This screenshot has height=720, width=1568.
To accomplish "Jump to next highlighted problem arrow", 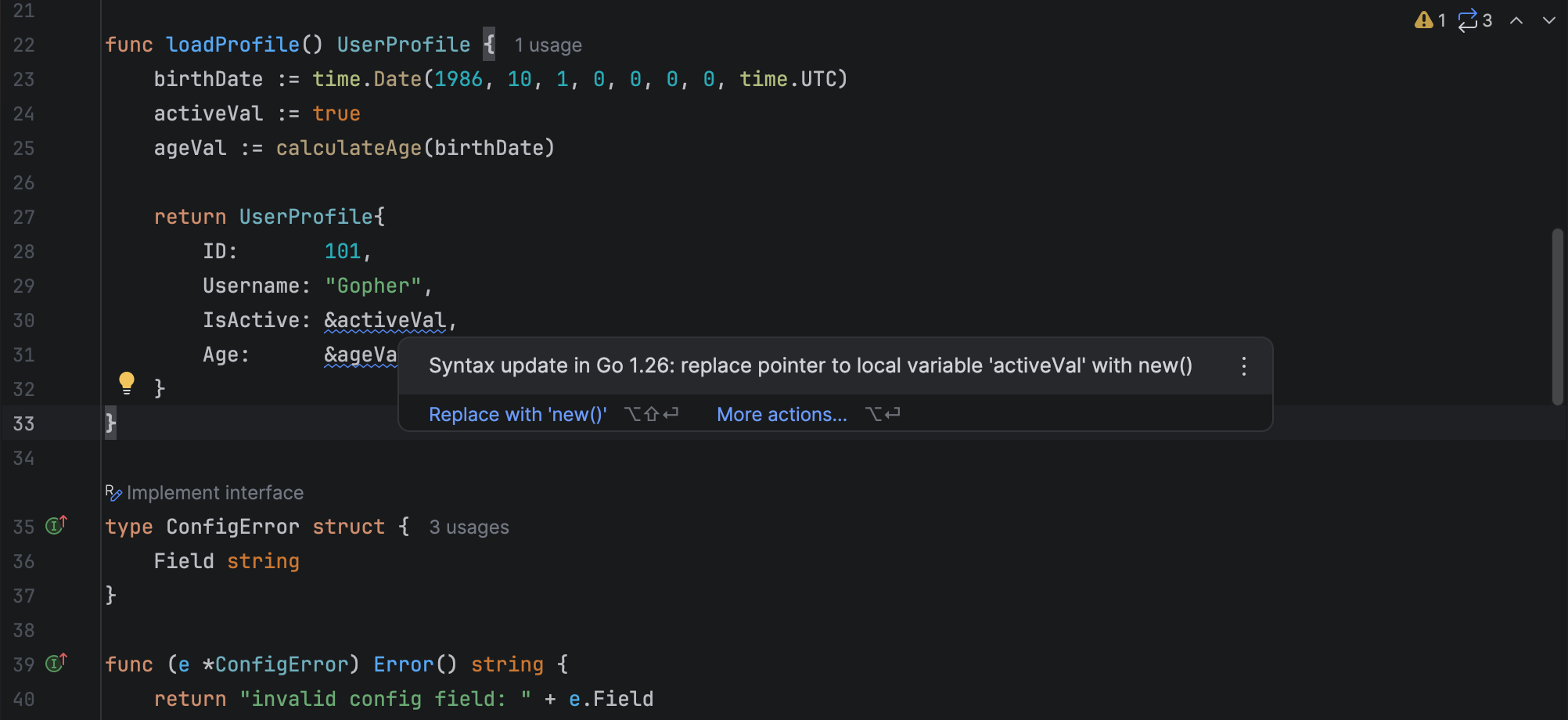I will tap(1548, 20).
